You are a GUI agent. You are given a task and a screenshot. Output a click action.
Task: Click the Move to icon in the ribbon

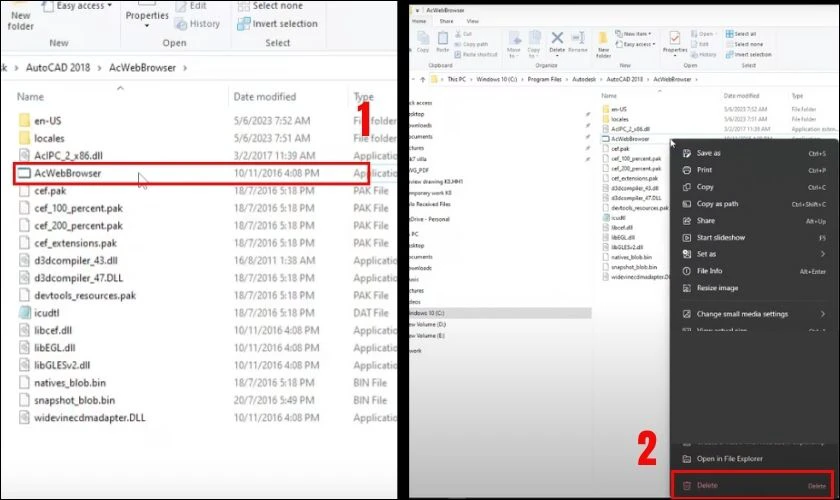point(514,38)
